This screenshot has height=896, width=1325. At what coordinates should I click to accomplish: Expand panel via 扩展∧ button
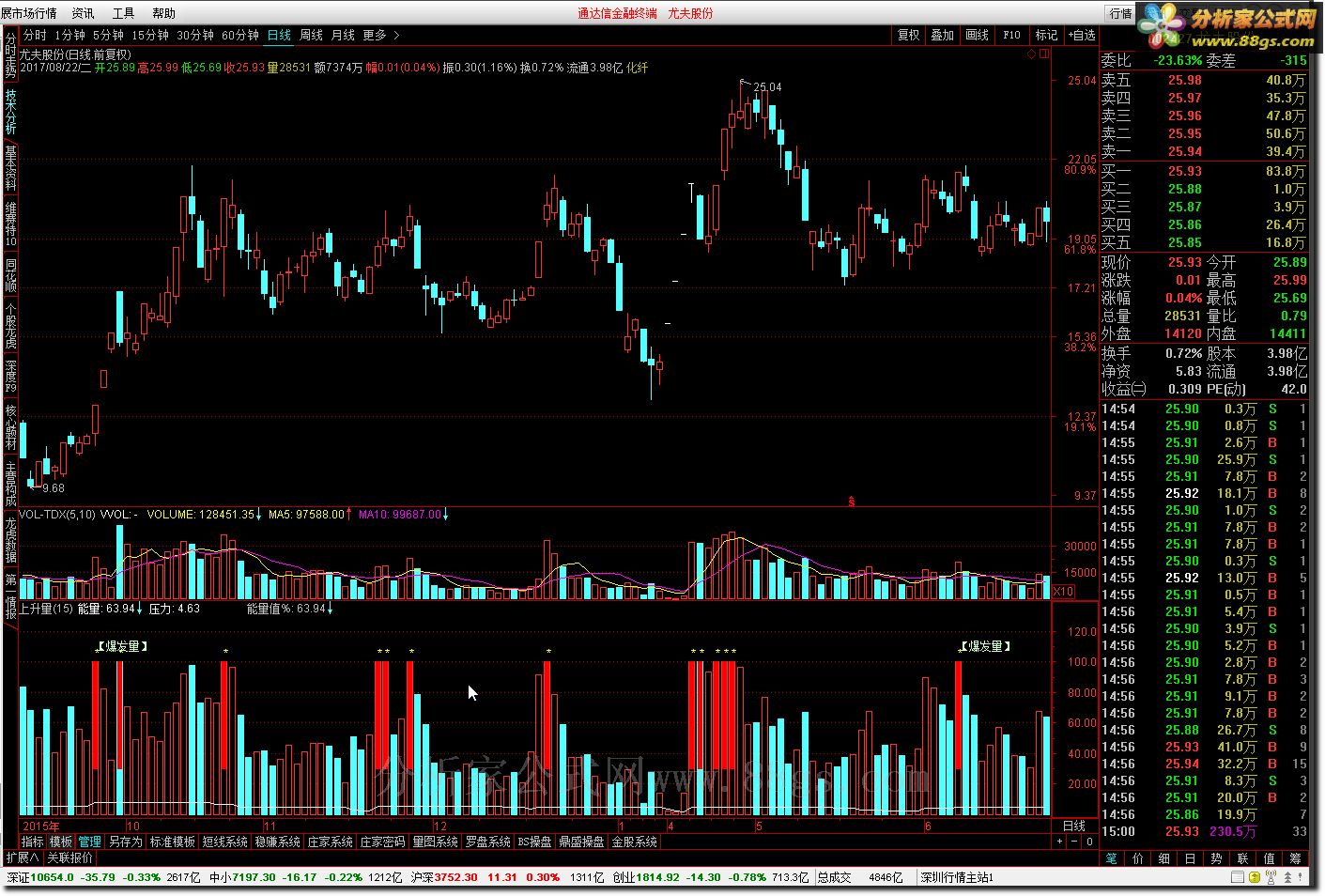click(23, 857)
